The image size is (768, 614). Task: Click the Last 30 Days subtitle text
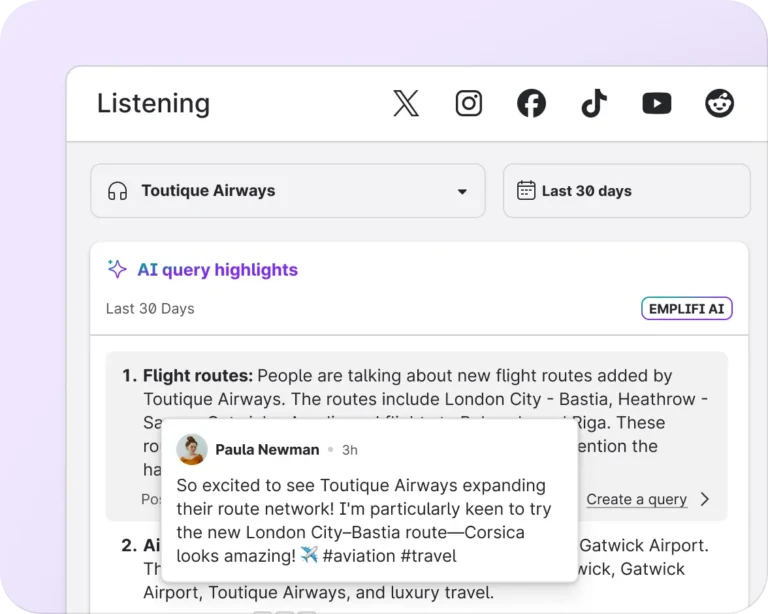pos(150,309)
